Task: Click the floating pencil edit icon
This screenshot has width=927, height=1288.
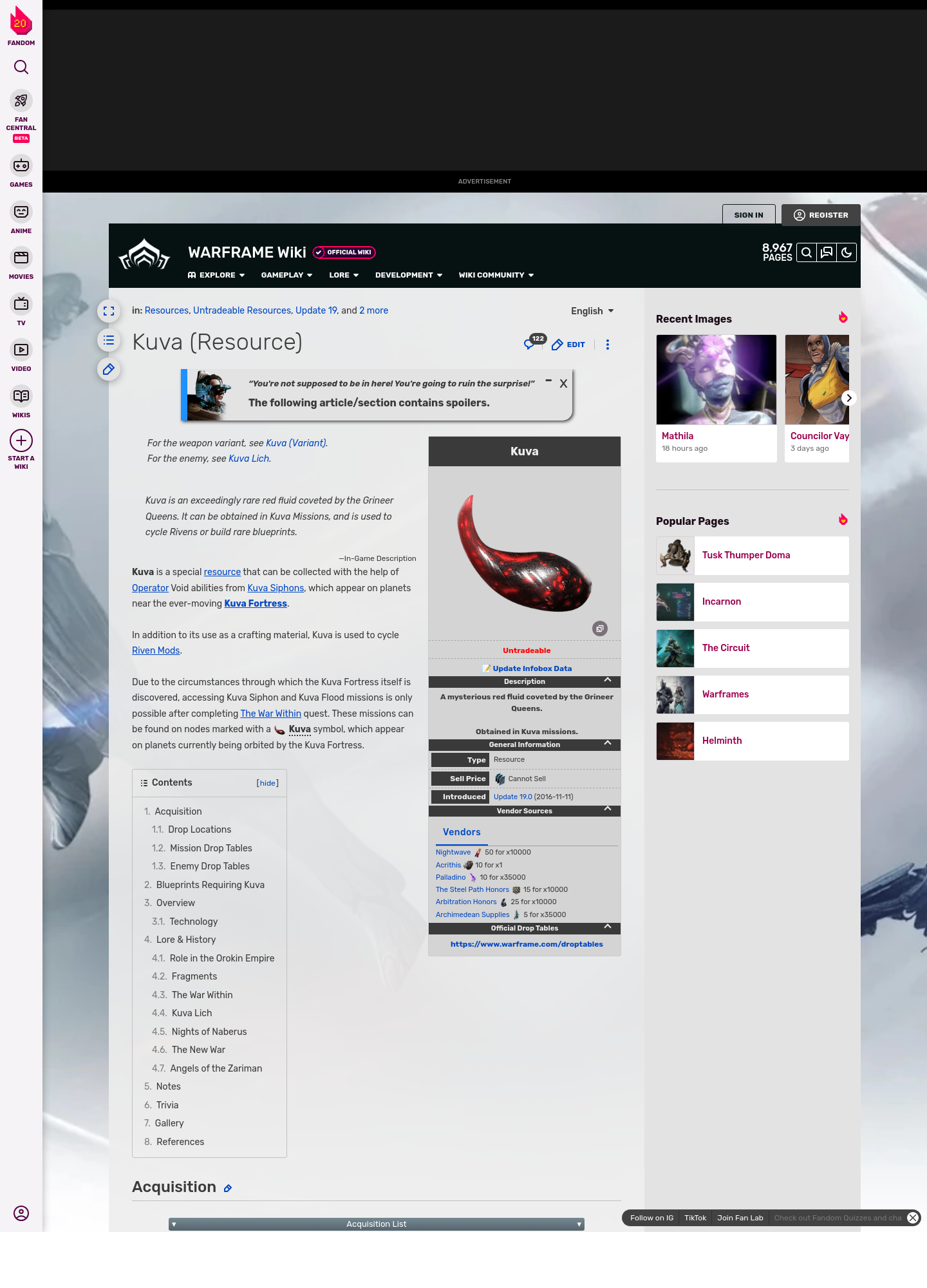Action: 109,369
